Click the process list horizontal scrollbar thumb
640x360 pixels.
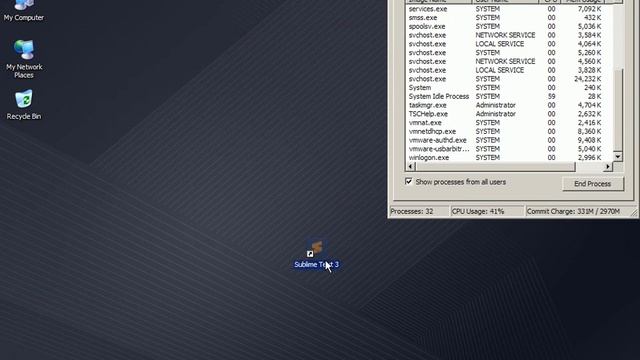pos(495,166)
